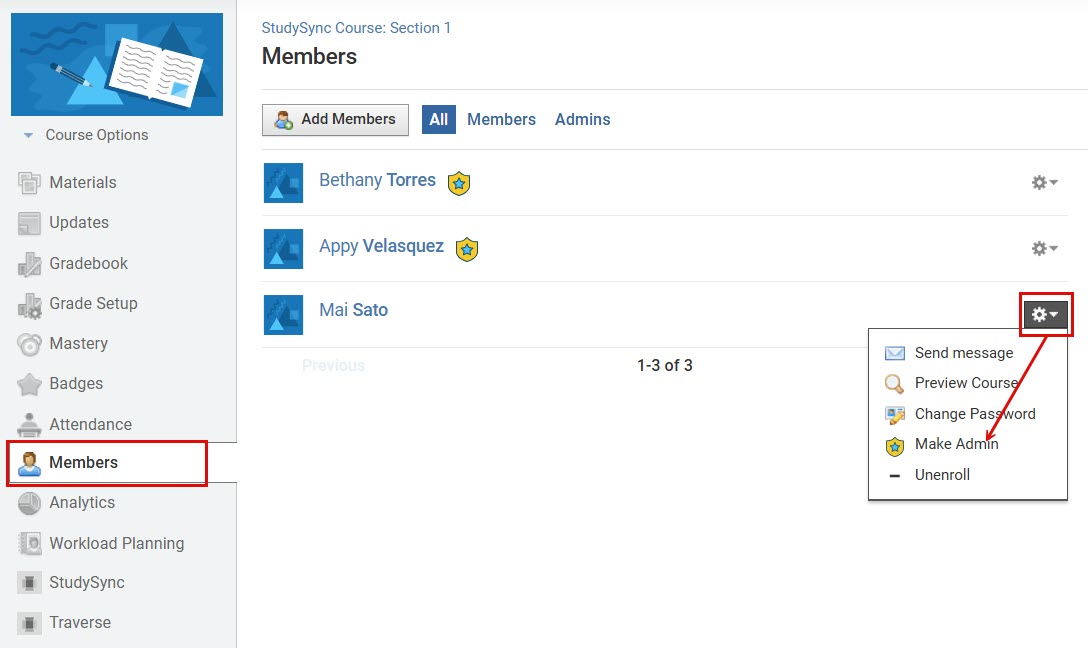Open the StudySync Course: Section 1 link
The image size is (1088, 648).
click(356, 28)
